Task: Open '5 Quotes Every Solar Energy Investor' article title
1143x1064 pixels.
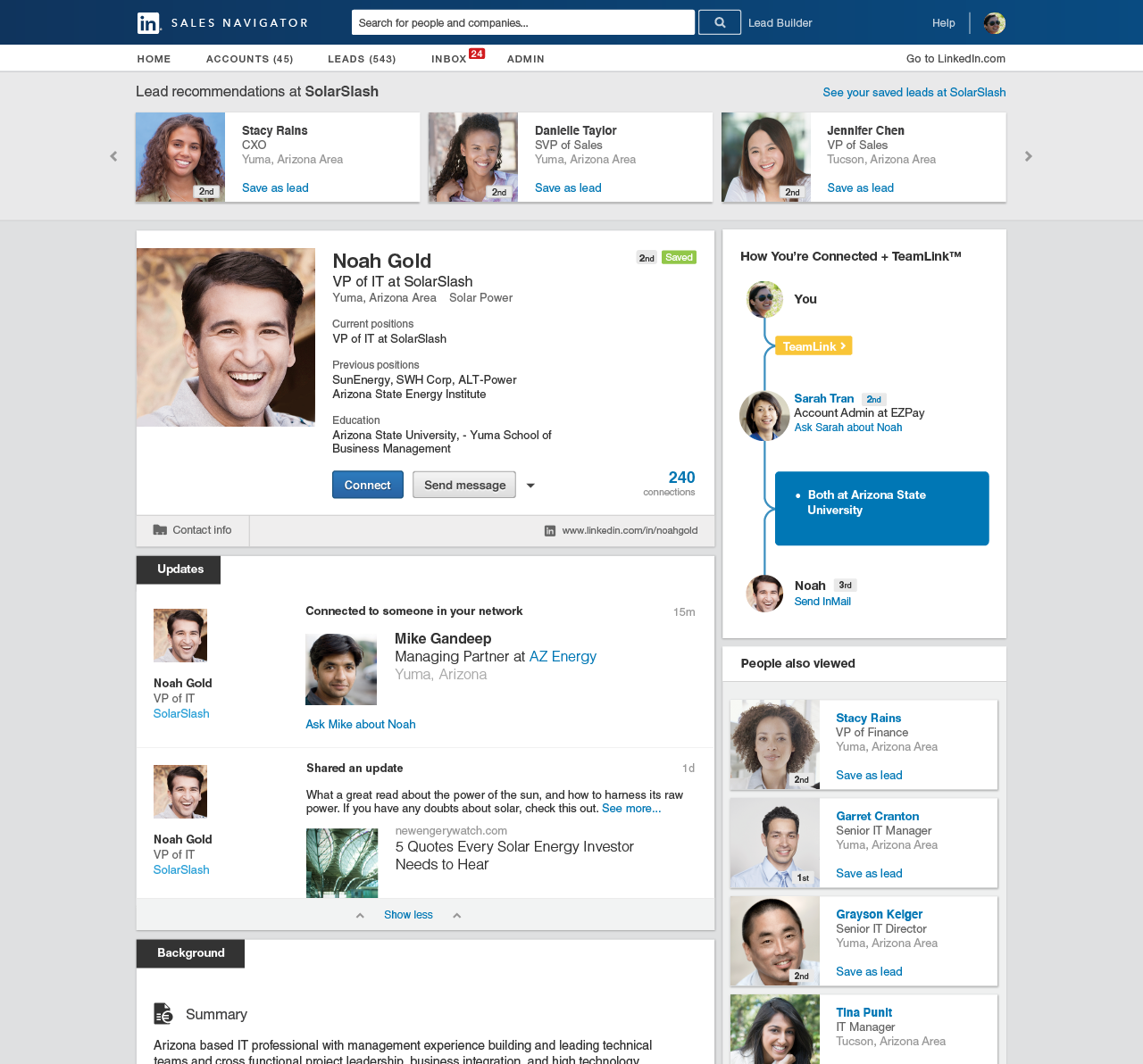Action: [514, 855]
